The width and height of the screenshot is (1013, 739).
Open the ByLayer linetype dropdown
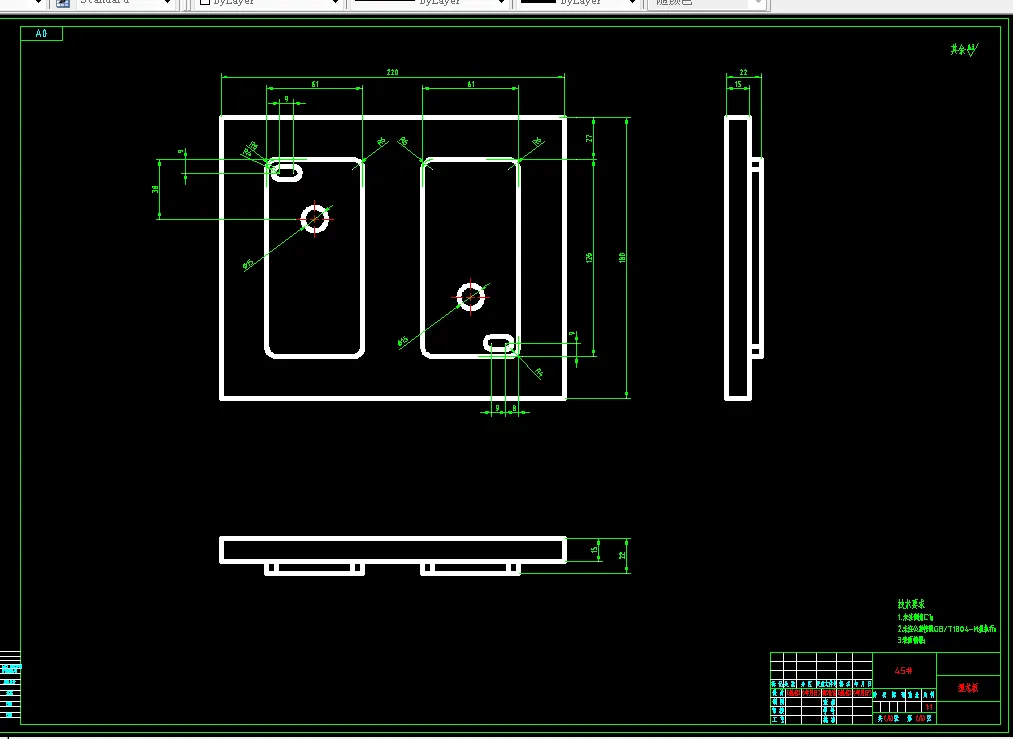click(x=429, y=3)
